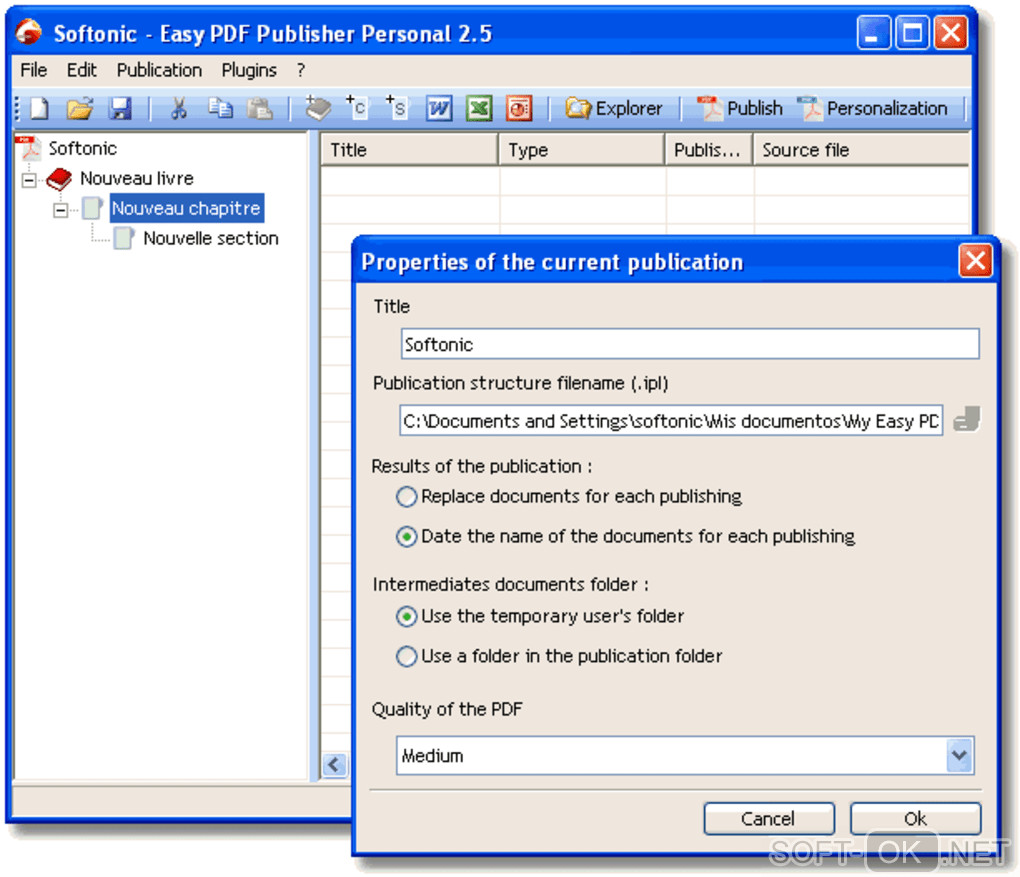Insert an Excel document icon
This screenshot has height=877, width=1020.
click(479, 109)
